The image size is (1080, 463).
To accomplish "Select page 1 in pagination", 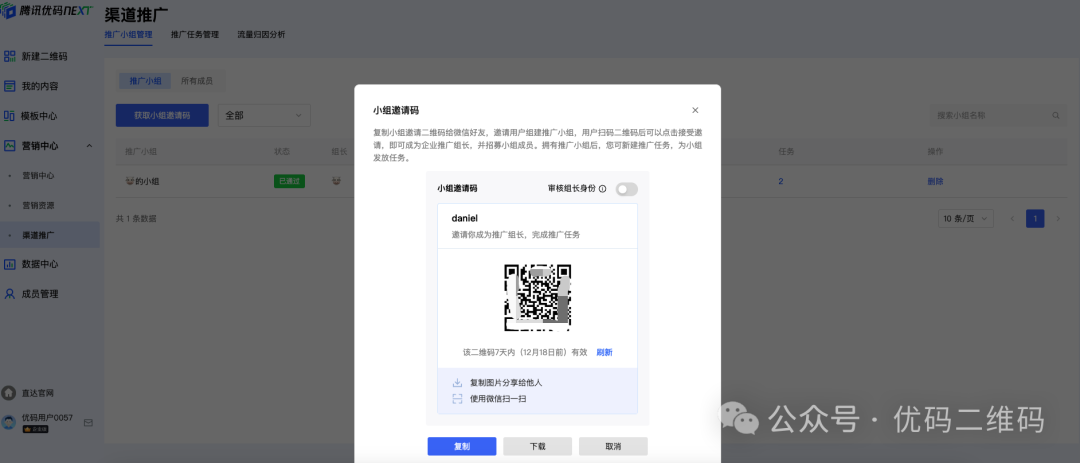I will [1035, 218].
